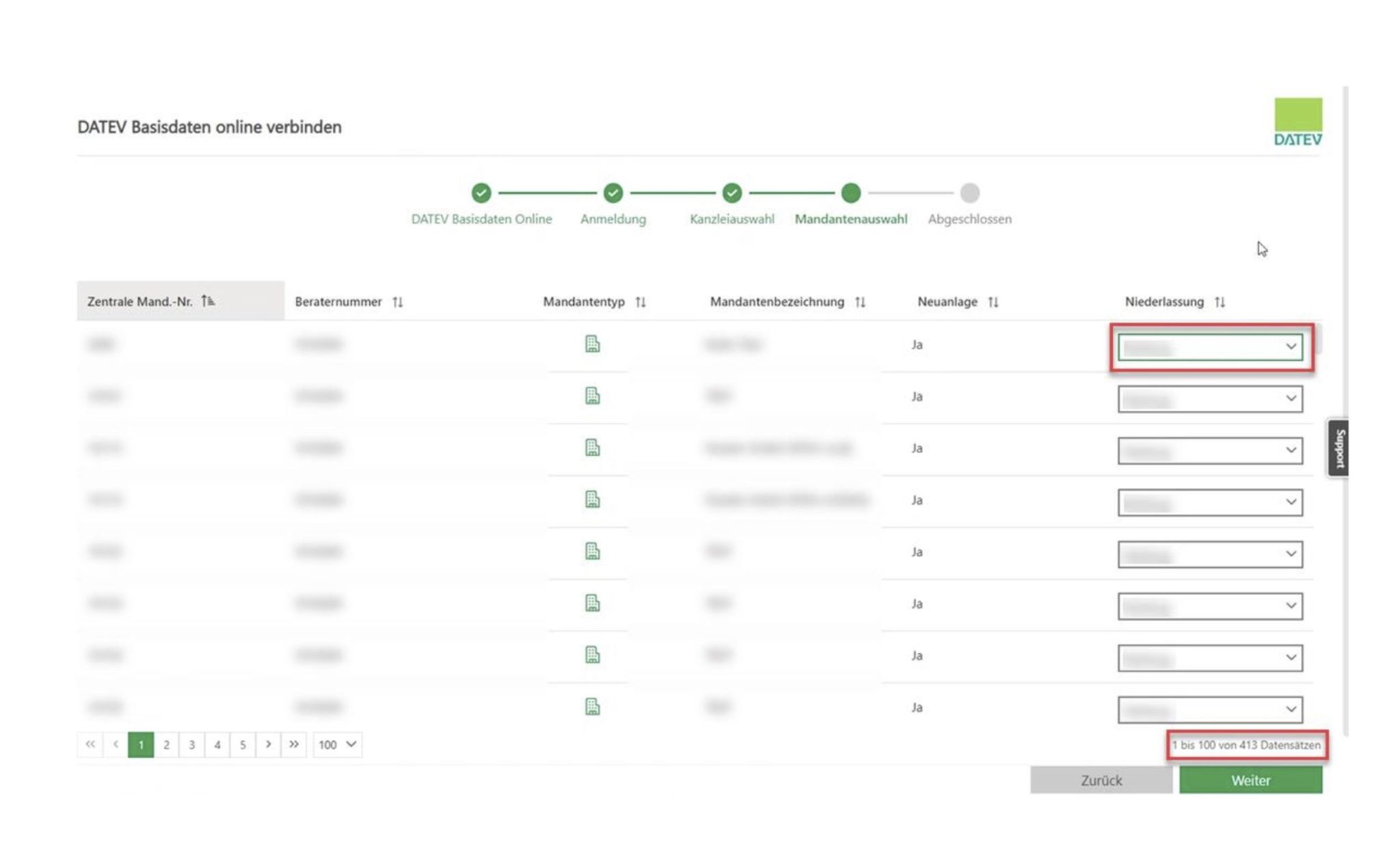Go to page 5

click(x=243, y=744)
